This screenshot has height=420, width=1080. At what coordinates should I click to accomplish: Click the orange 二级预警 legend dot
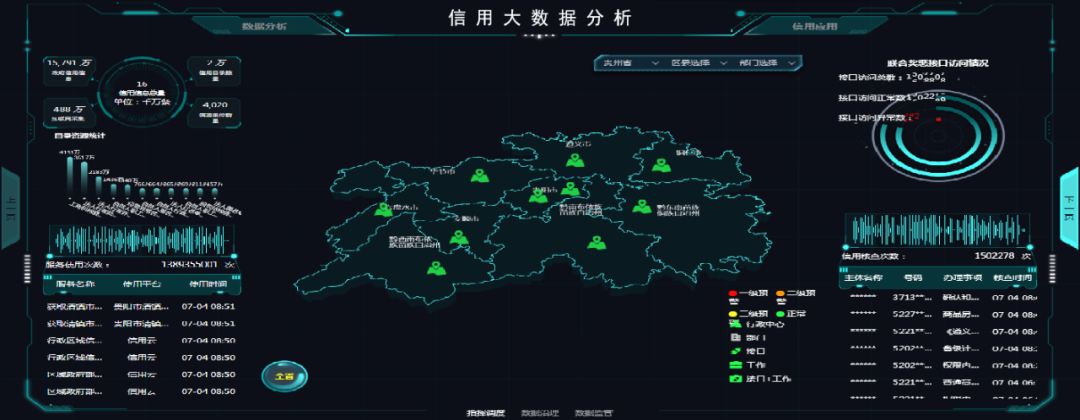coord(780,294)
